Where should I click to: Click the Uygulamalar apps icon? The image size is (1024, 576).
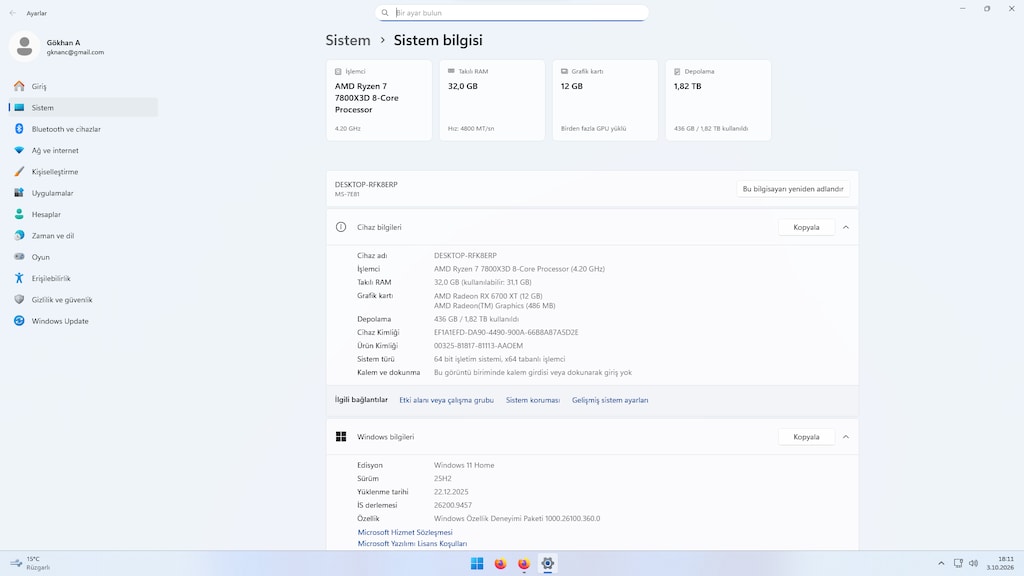click(x=19, y=193)
